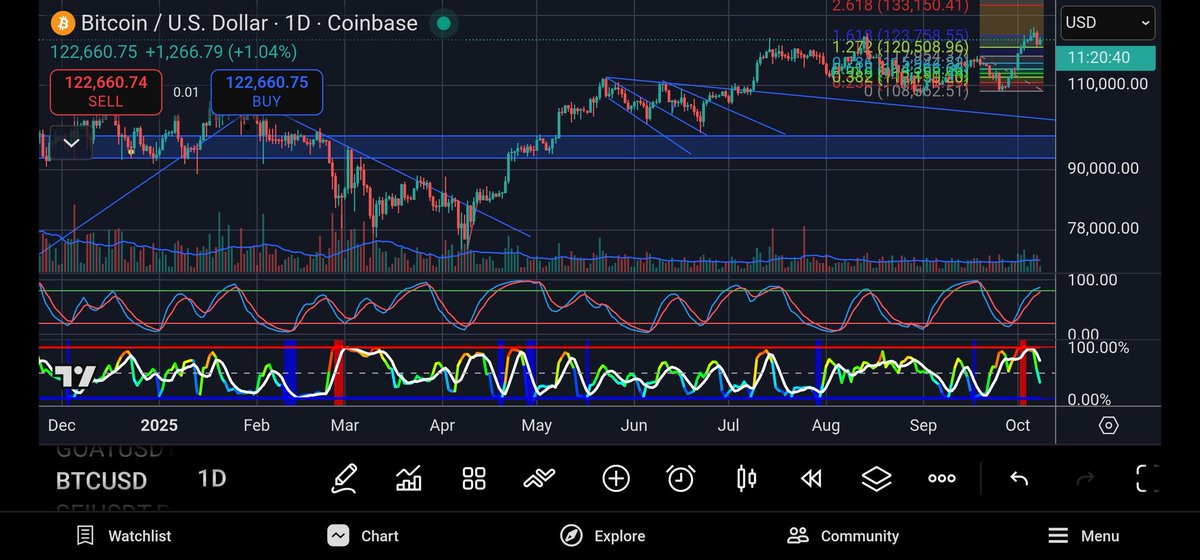
Task: Open the three-dots more options
Action: (x=941, y=478)
